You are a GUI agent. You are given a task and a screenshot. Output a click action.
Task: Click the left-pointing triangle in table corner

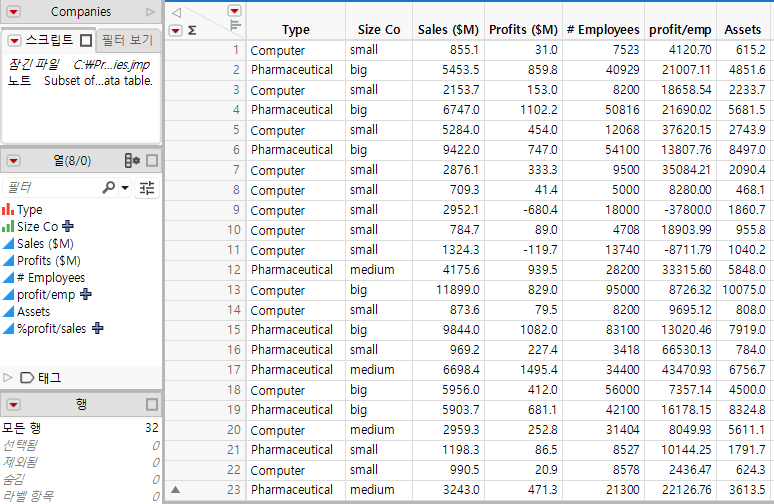click(x=176, y=12)
